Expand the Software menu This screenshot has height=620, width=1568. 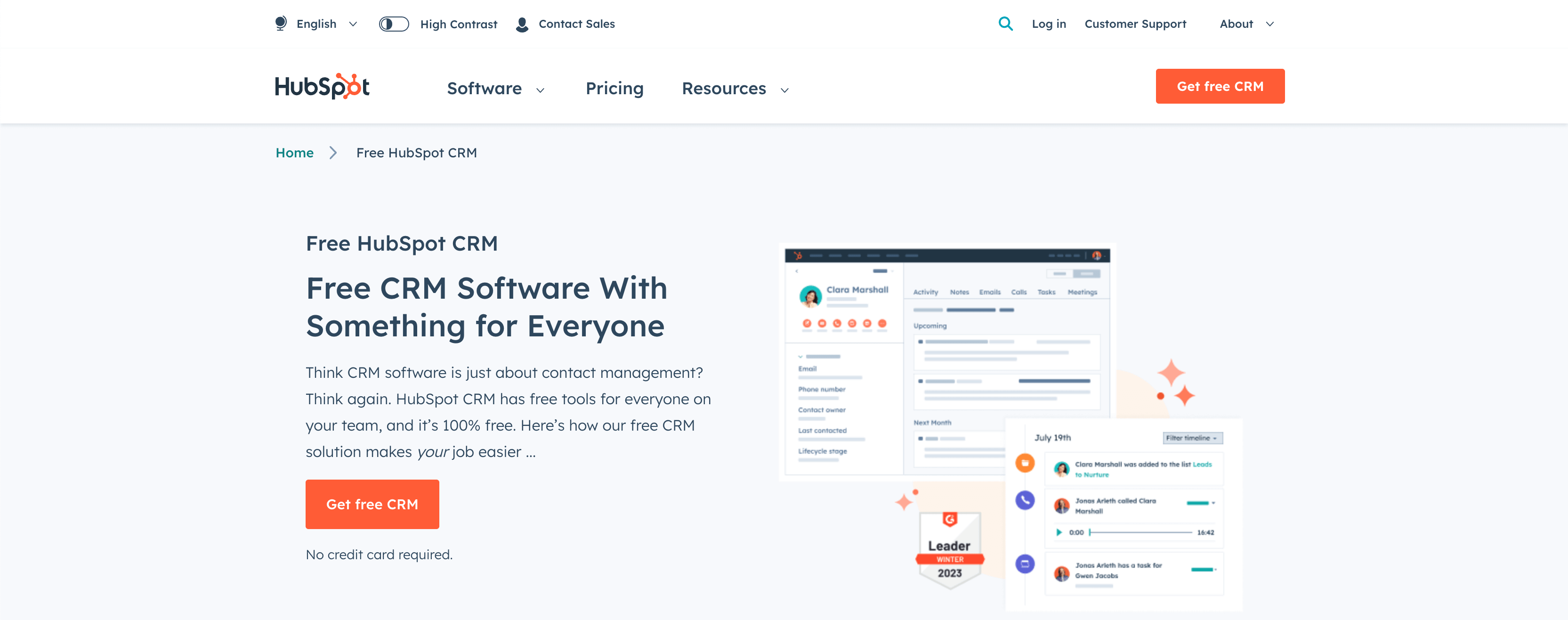[x=495, y=88]
